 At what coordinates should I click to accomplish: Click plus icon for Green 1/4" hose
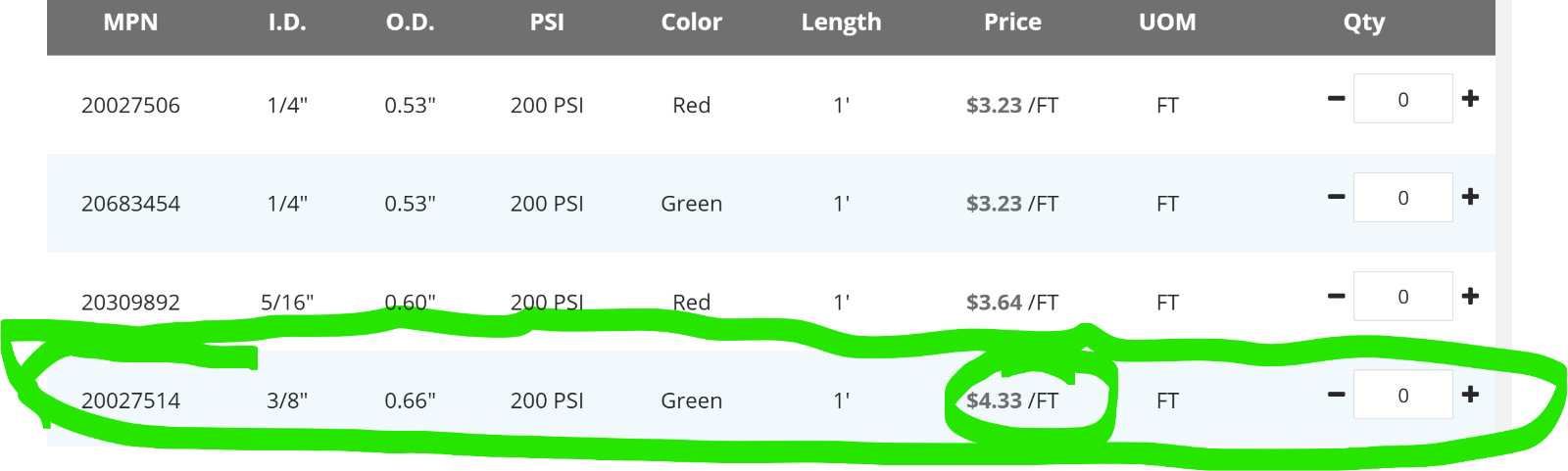pos(1470,197)
